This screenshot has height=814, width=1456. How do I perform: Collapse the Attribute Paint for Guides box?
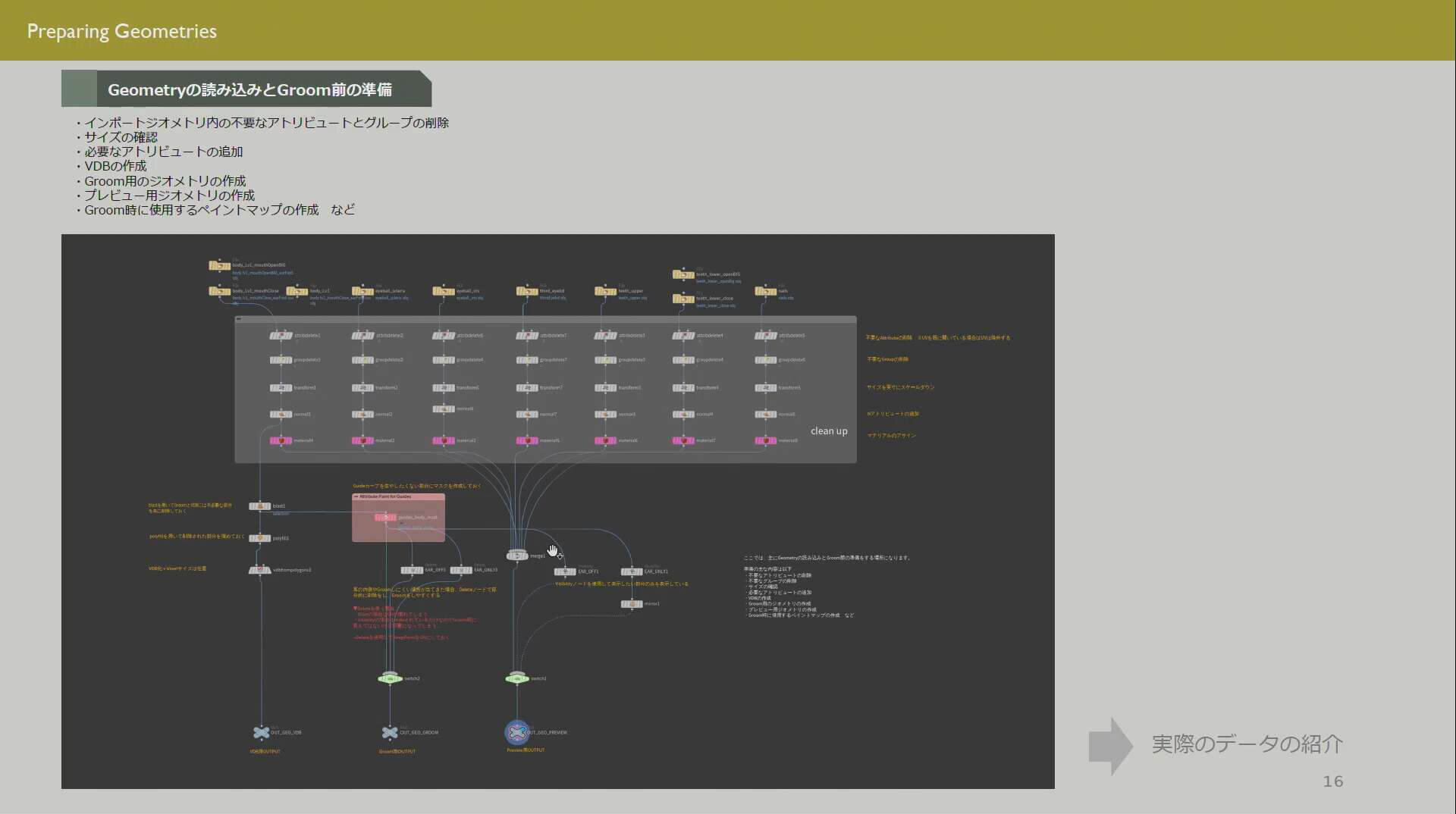pyautogui.click(x=356, y=496)
